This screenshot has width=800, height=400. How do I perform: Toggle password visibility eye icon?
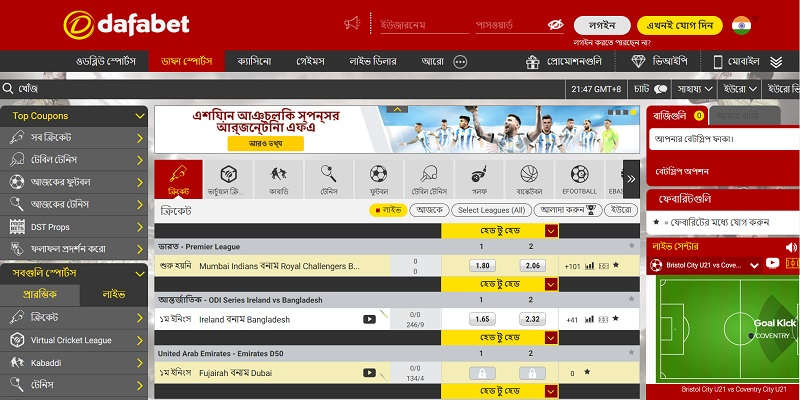coord(556,25)
